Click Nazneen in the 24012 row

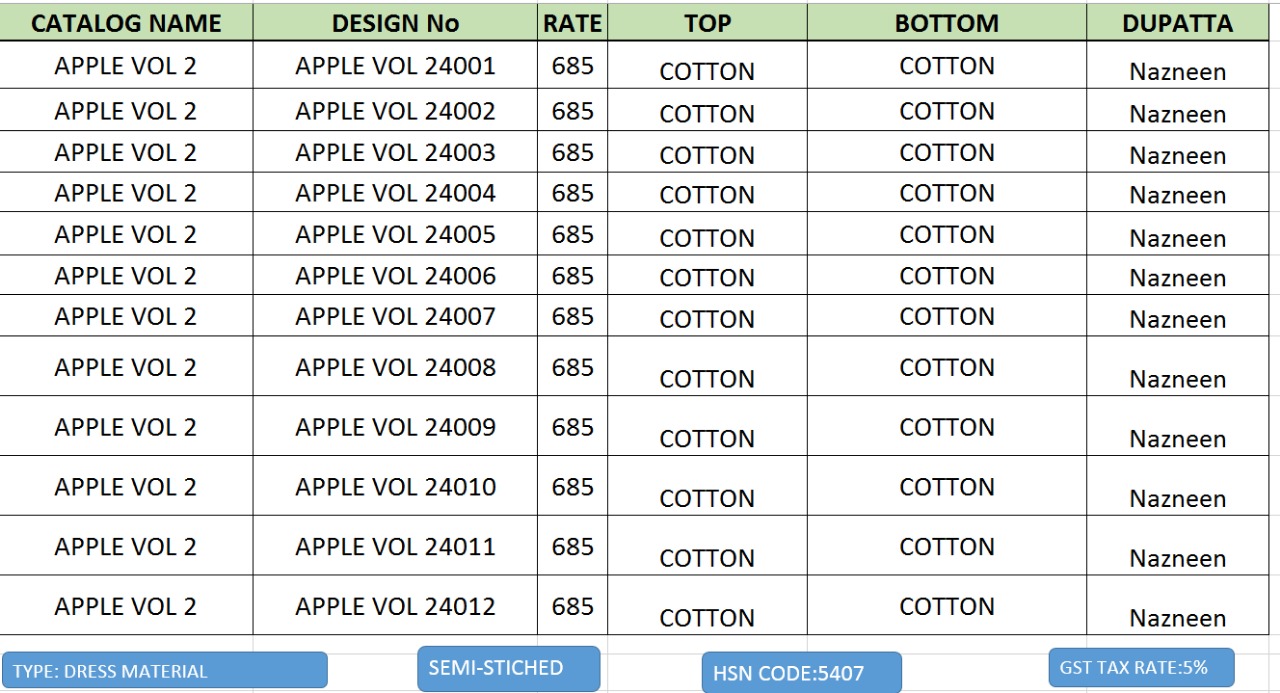click(1177, 617)
